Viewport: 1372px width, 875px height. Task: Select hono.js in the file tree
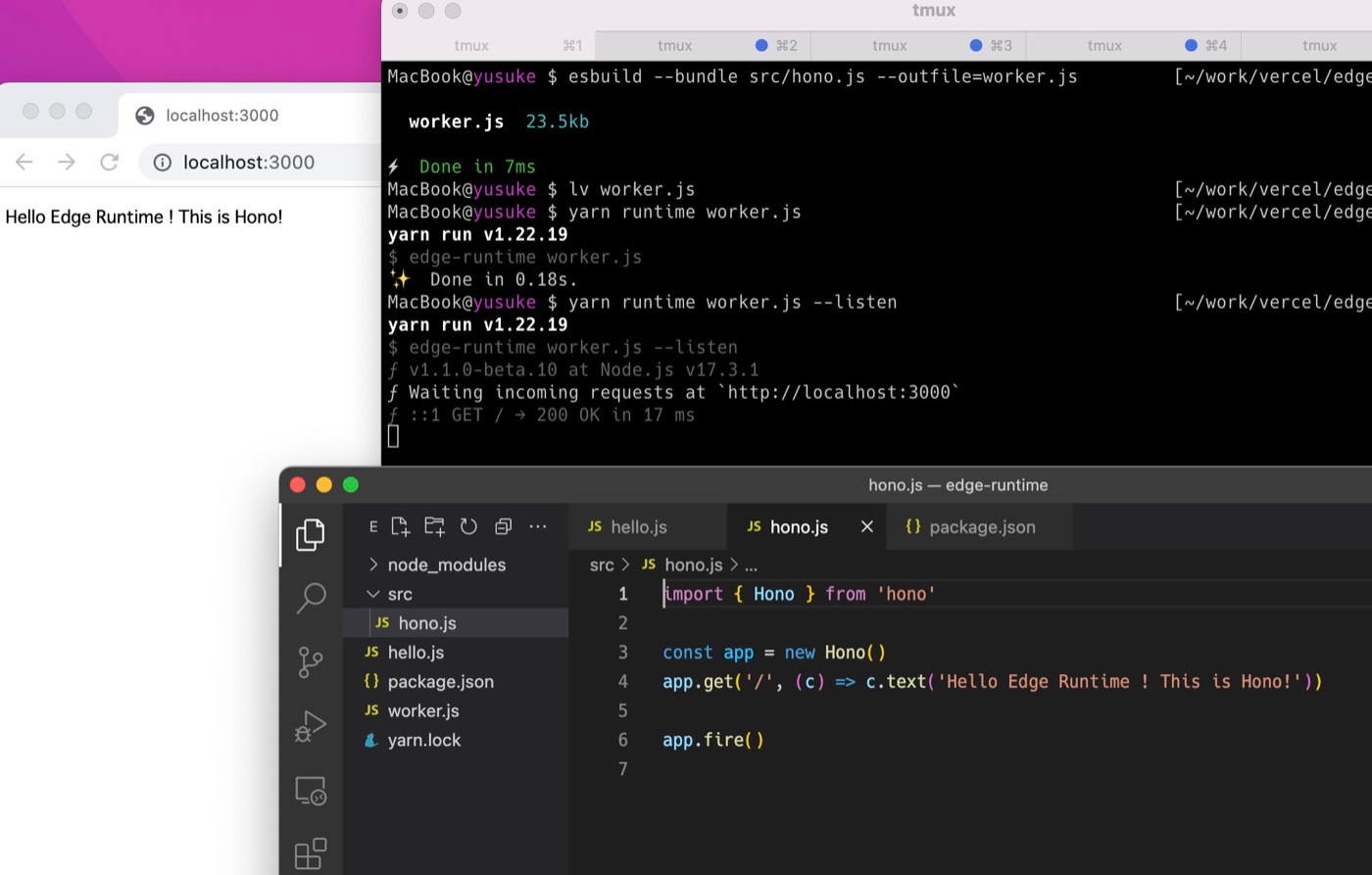pyautogui.click(x=456, y=623)
